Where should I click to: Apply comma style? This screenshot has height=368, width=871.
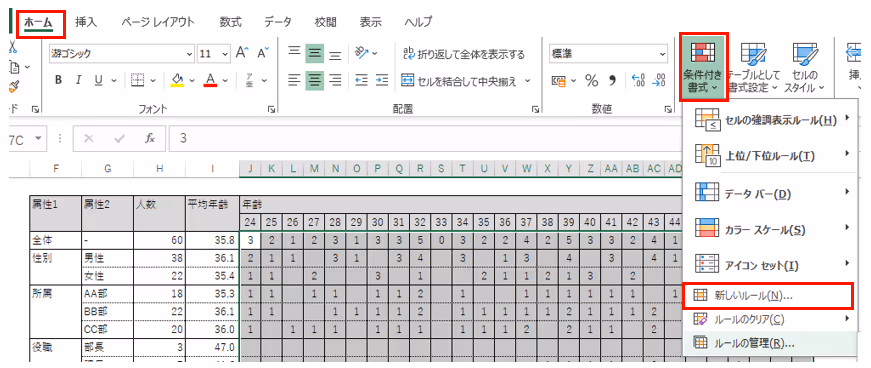[613, 81]
